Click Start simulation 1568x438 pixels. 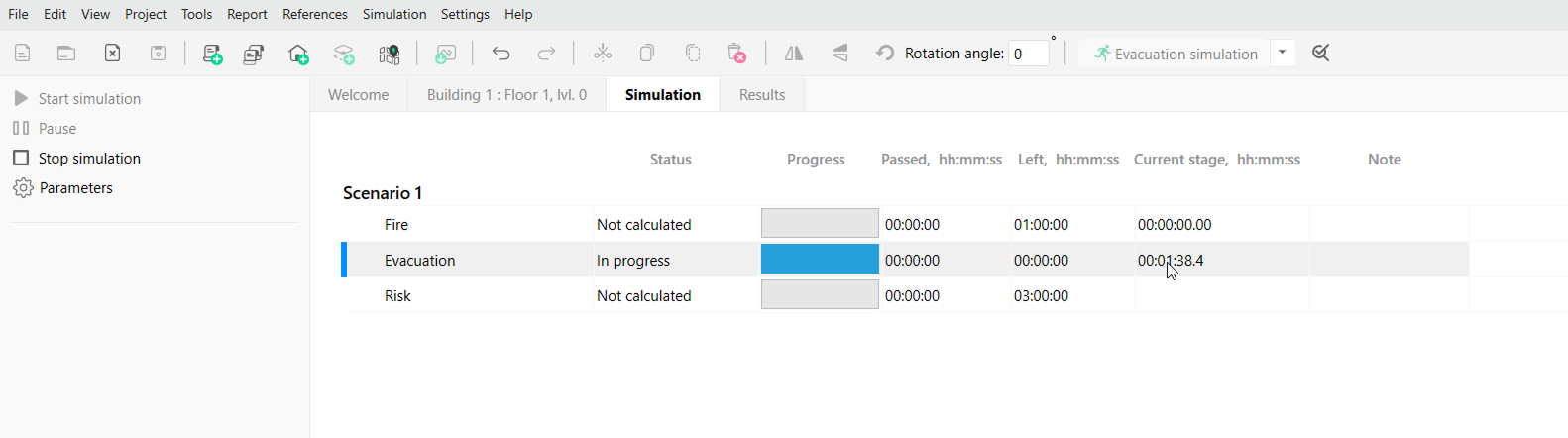[76, 98]
